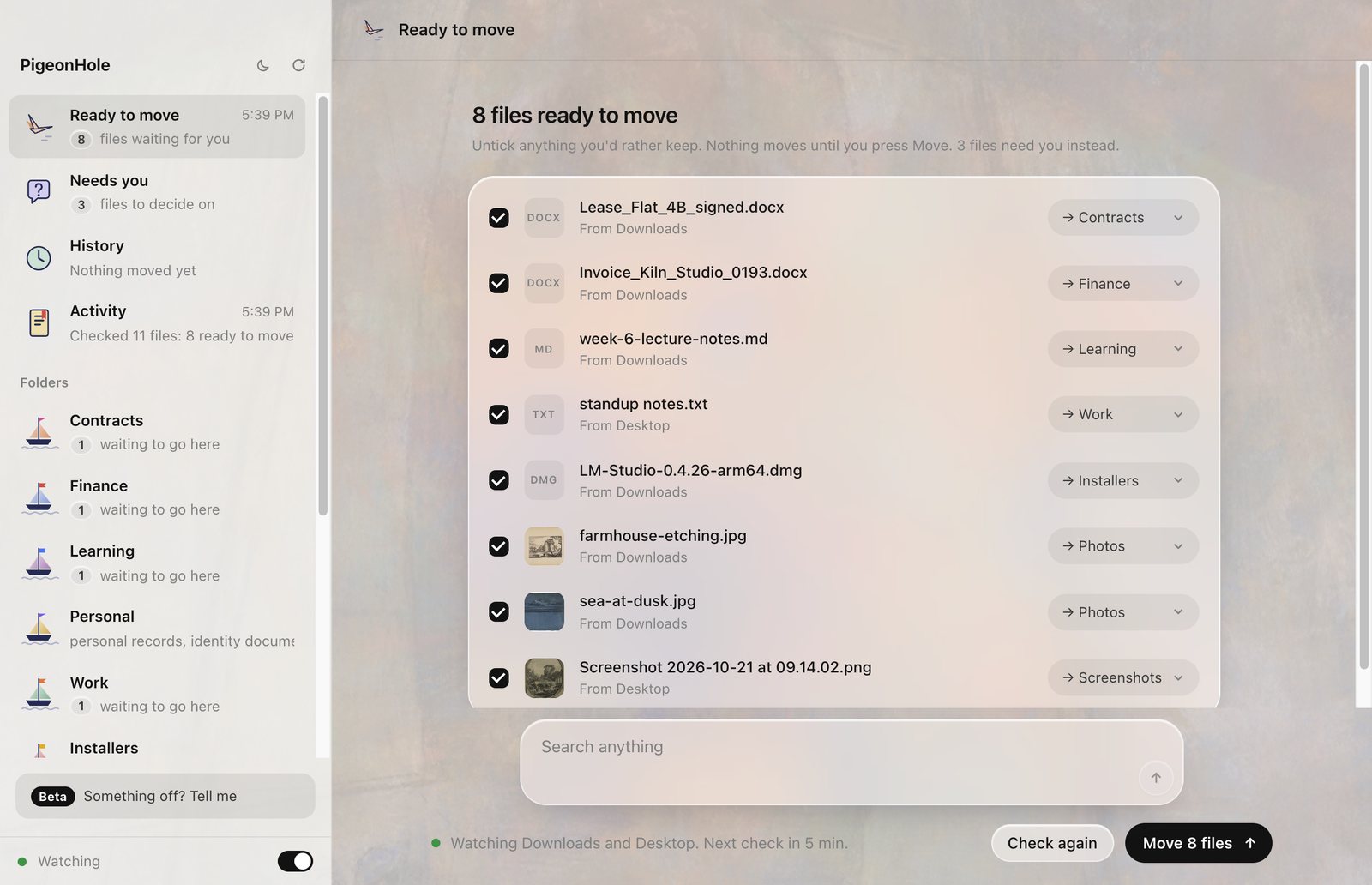Screen dimensions: 1372x885
Task: Click the Check again button
Action: pos(1052,843)
